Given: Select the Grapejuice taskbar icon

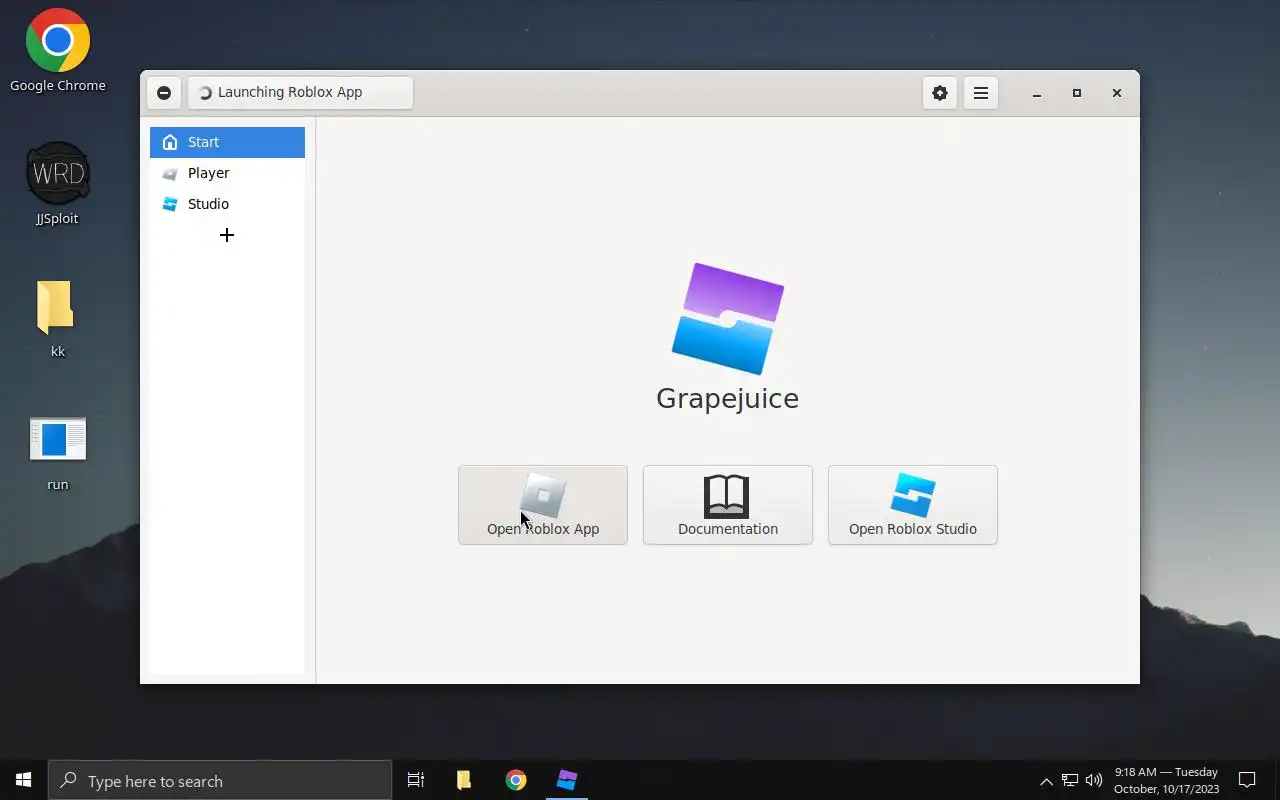Looking at the screenshot, I should (567, 780).
